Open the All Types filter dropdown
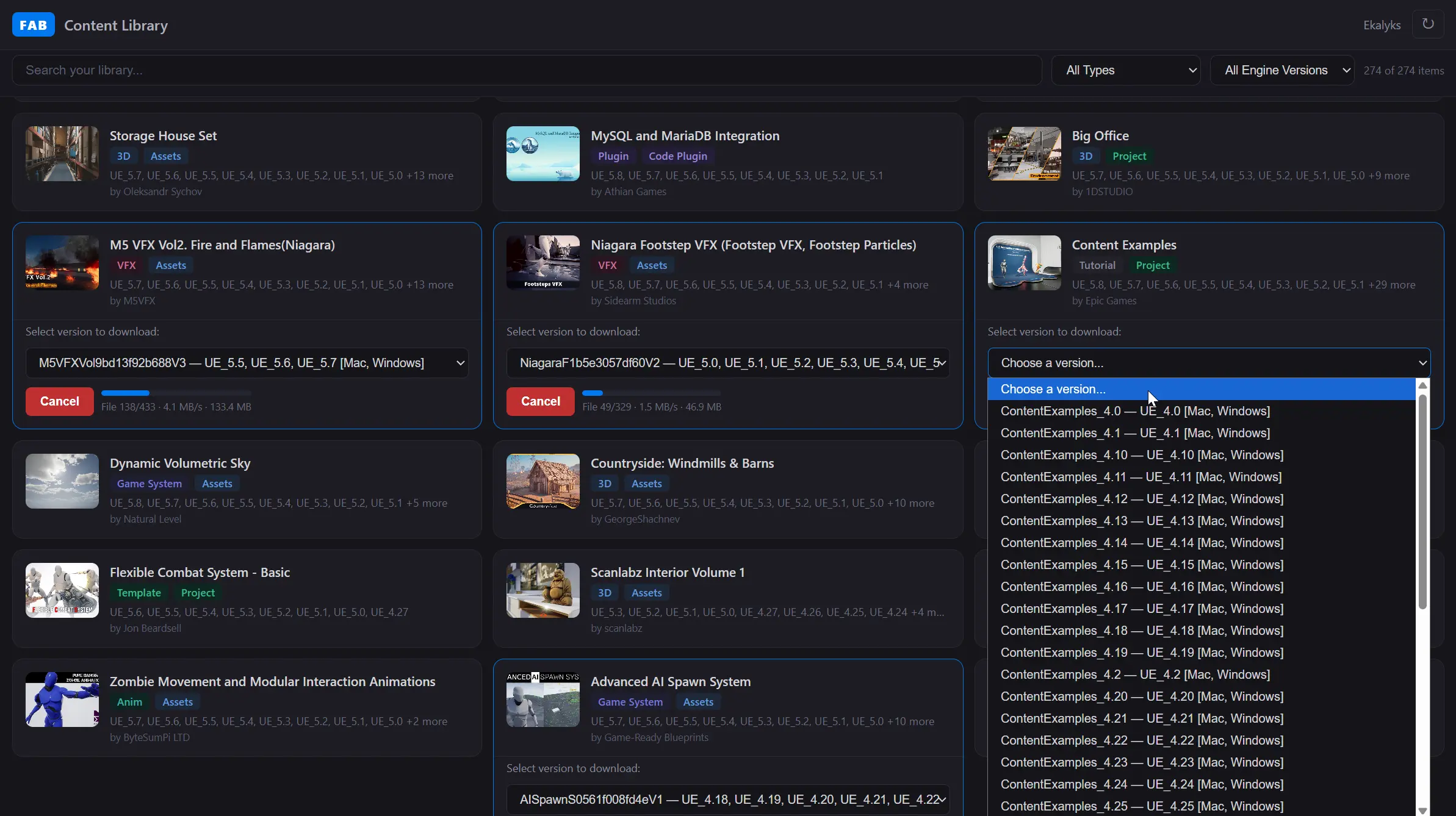This screenshot has width=1456, height=816. 1126,70
